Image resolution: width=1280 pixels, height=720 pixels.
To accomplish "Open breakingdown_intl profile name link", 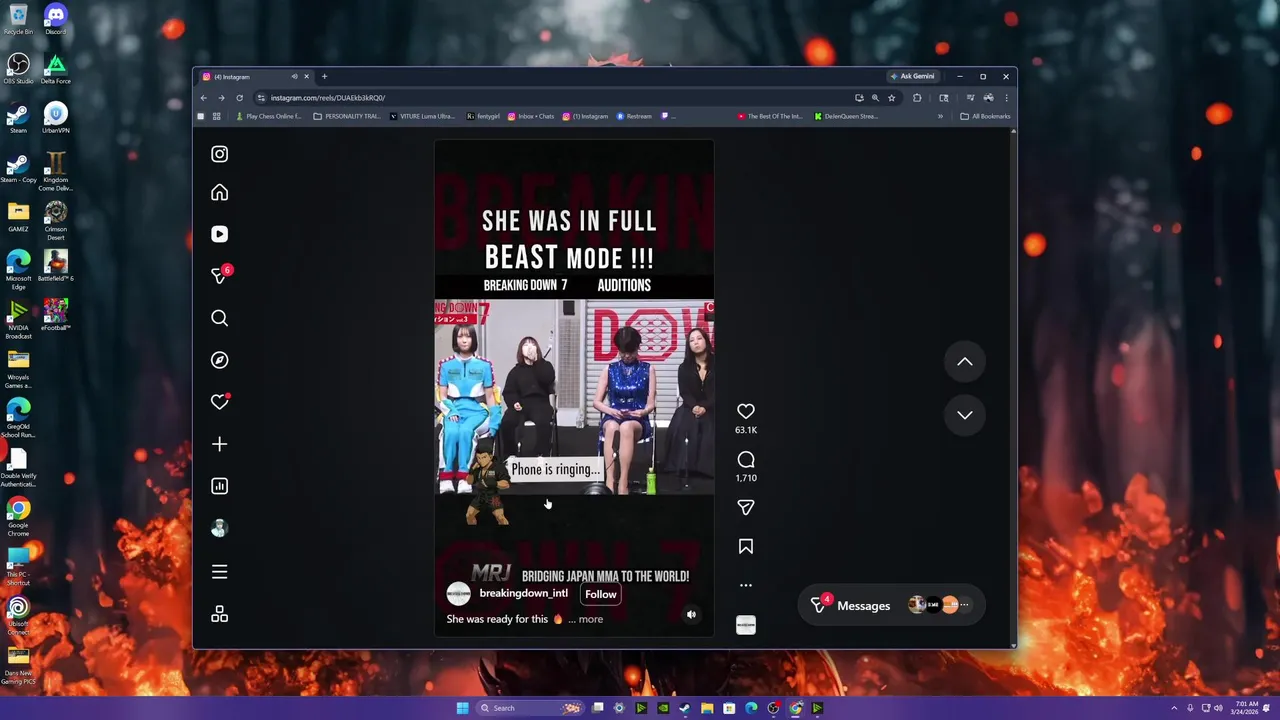I will pyautogui.click(x=523, y=593).
